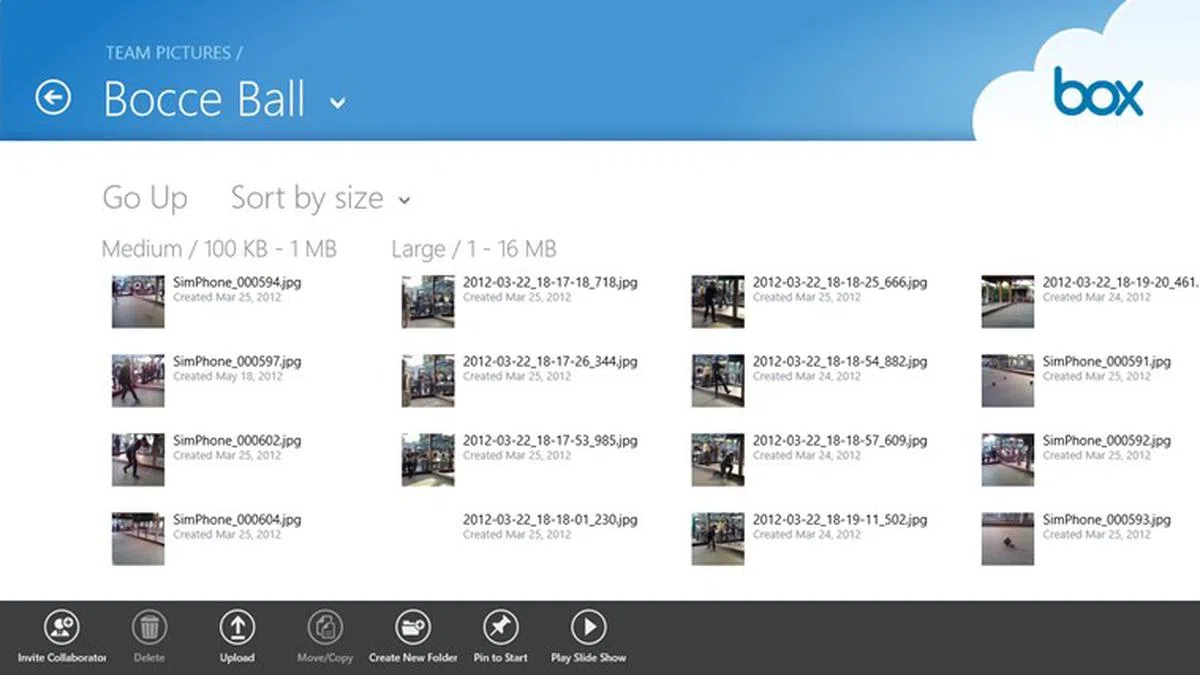1200x675 pixels.
Task: Click the Go Up link
Action: 145,198
